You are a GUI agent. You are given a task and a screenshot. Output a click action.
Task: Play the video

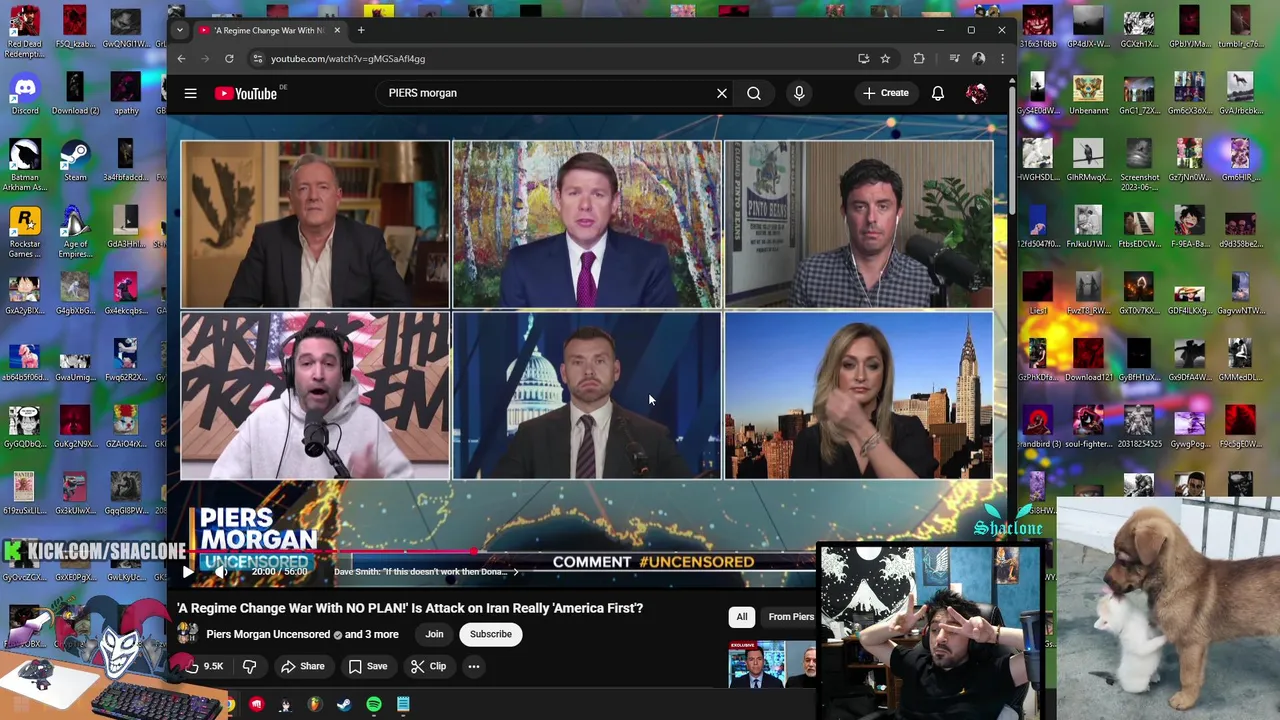pos(187,572)
